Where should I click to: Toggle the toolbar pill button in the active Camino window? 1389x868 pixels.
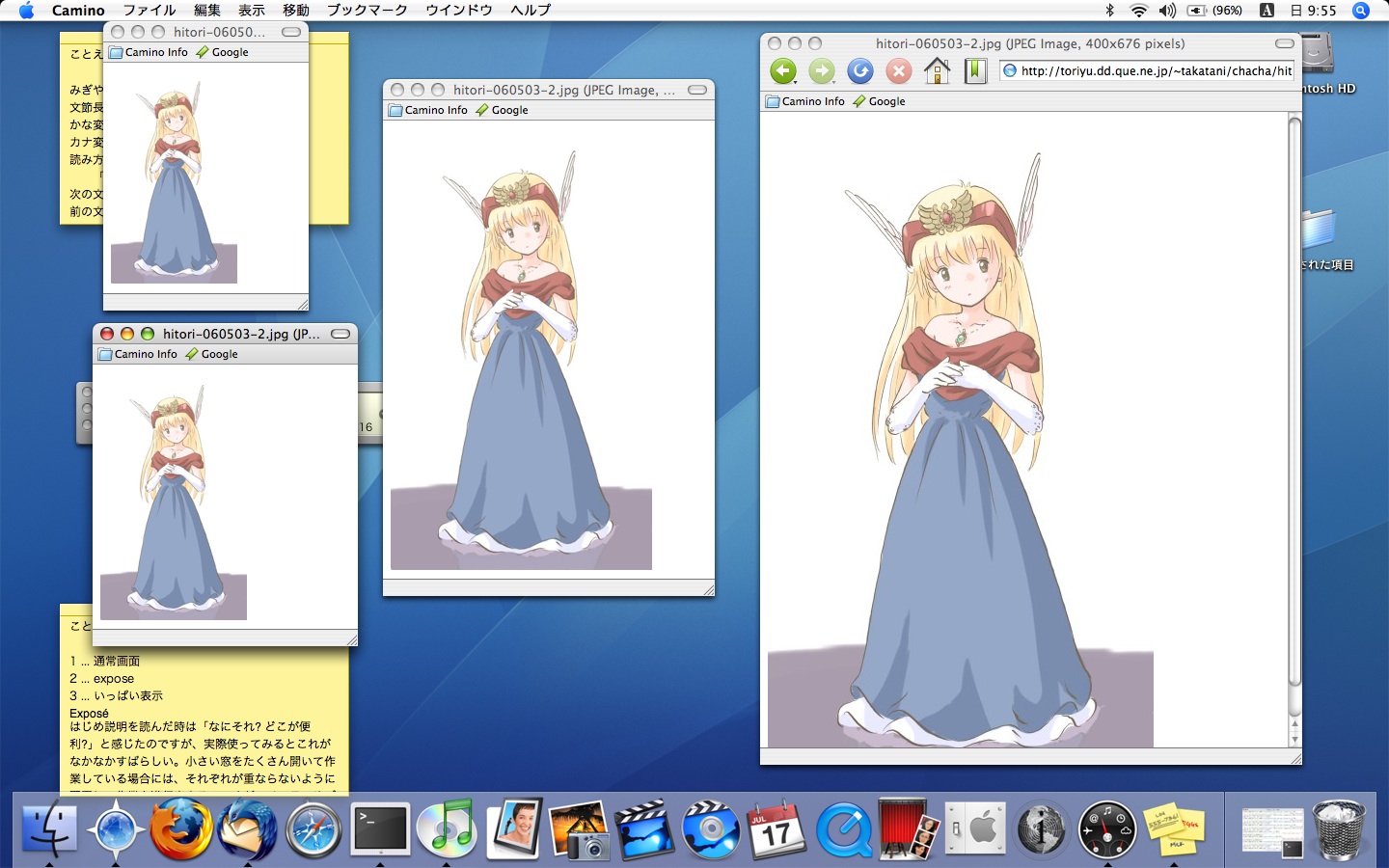coord(340,334)
